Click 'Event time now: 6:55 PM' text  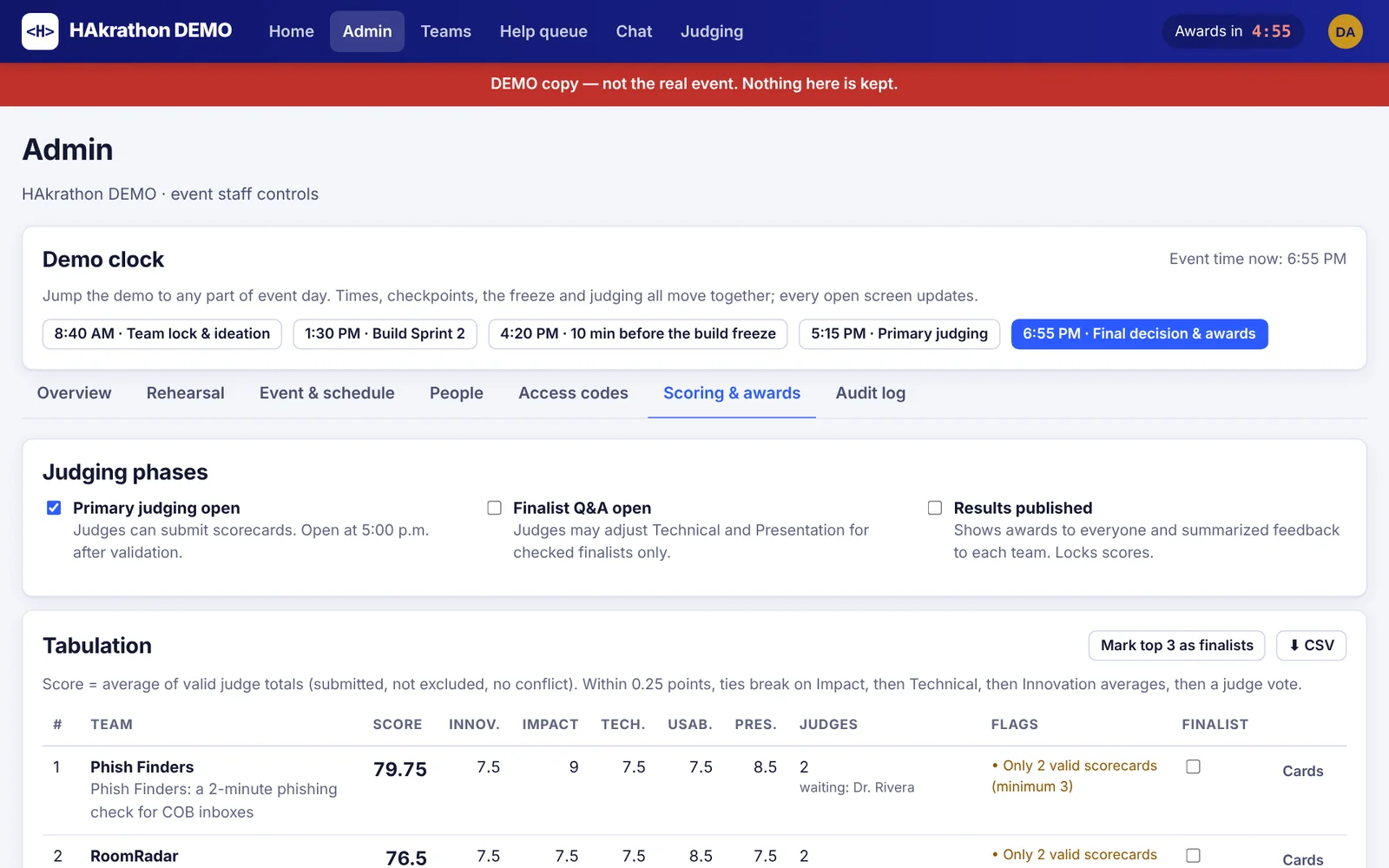click(1258, 259)
